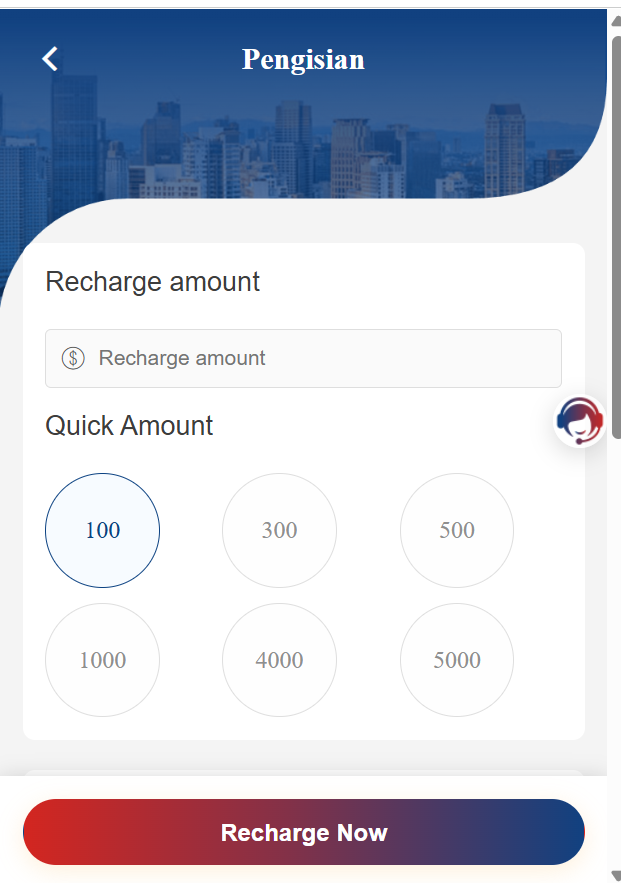
Task: Select the 100 quick amount
Action: [x=102, y=530]
